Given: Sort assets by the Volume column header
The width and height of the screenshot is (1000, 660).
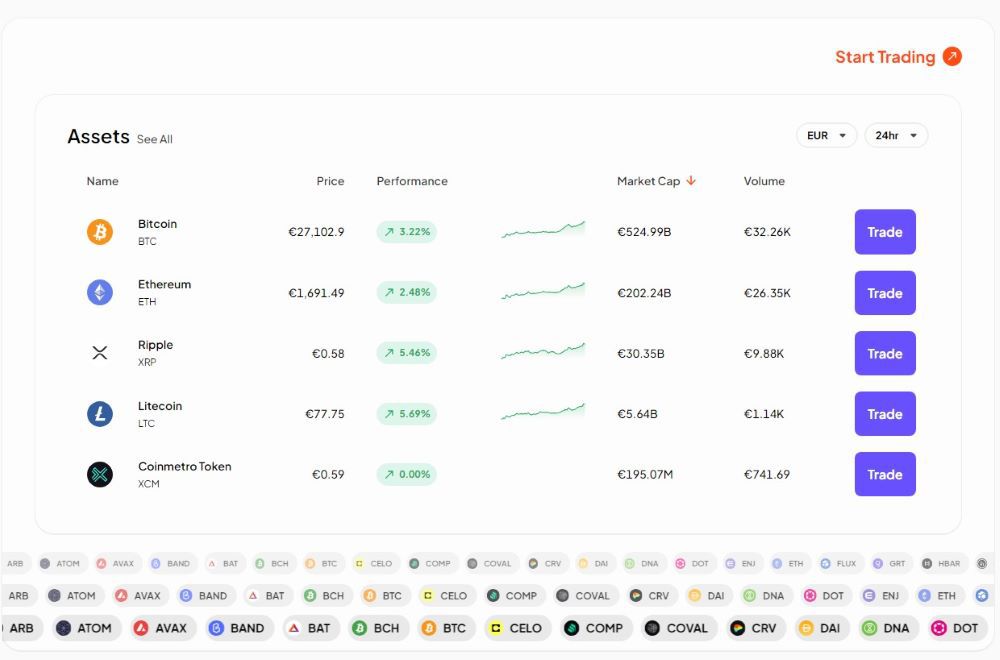Looking at the screenshot, I should 764,181.
